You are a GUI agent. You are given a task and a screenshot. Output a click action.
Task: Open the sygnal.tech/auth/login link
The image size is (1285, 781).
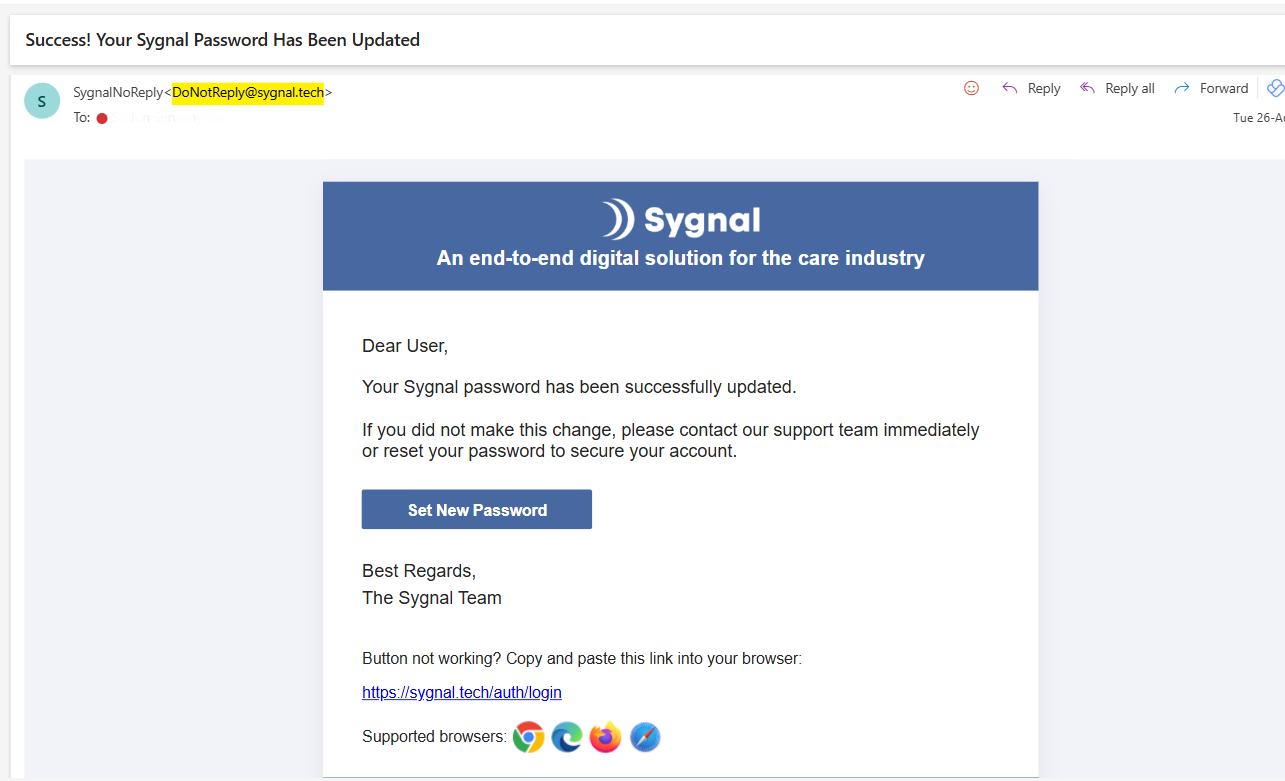(461, 692)
